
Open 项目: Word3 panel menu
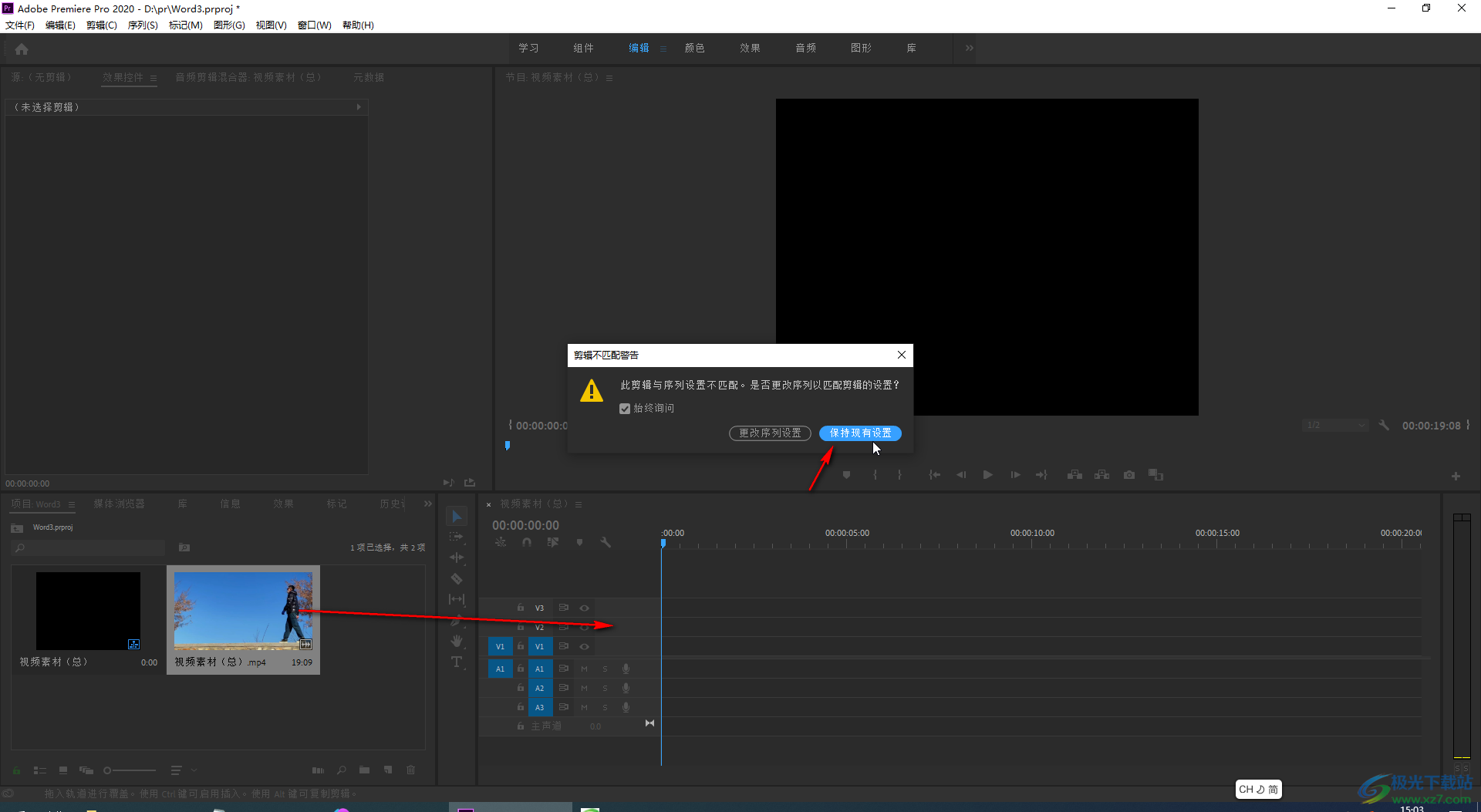[x=72, y=504]
